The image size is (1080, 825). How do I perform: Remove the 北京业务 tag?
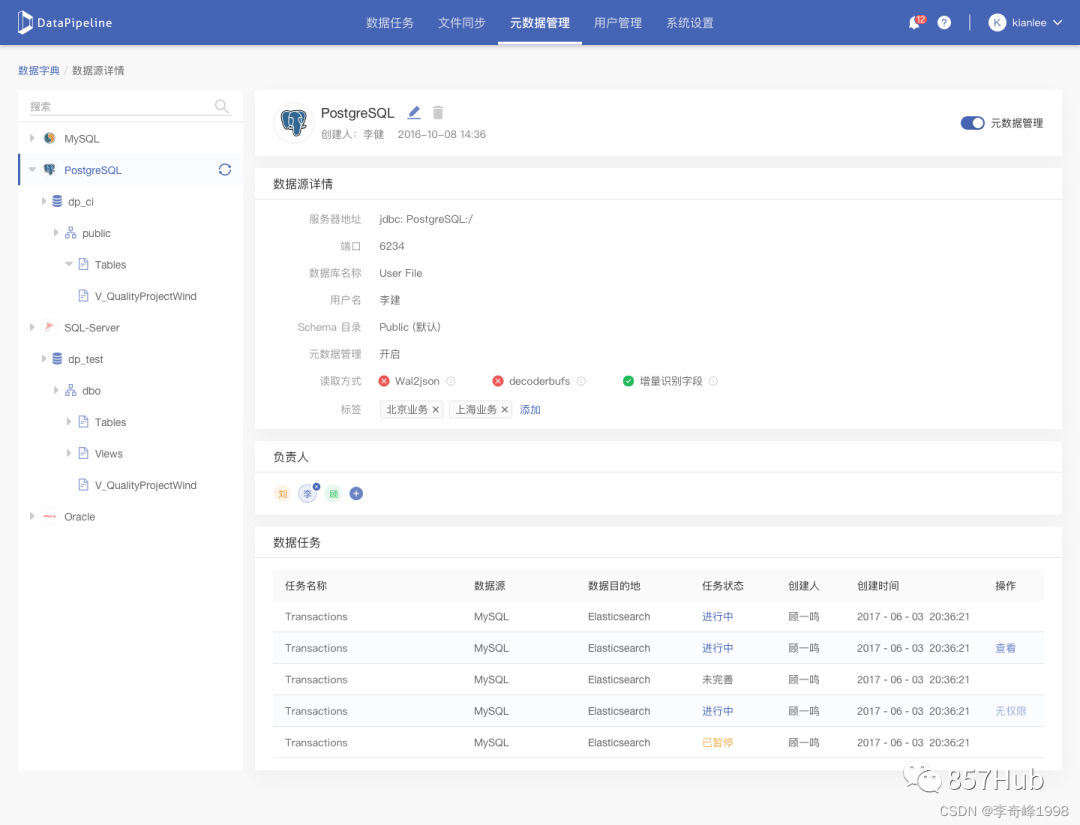pos(435,410)
